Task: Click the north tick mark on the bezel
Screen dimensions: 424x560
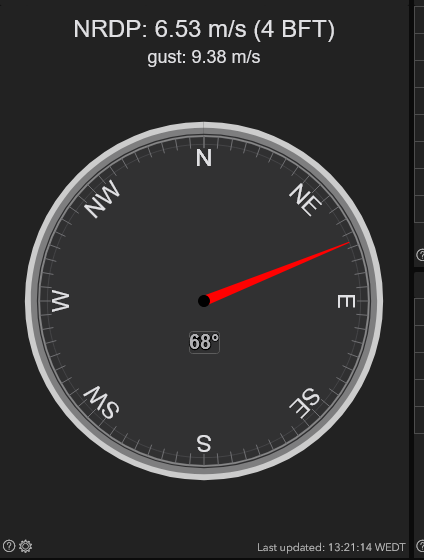Action: tap(204, 131)
